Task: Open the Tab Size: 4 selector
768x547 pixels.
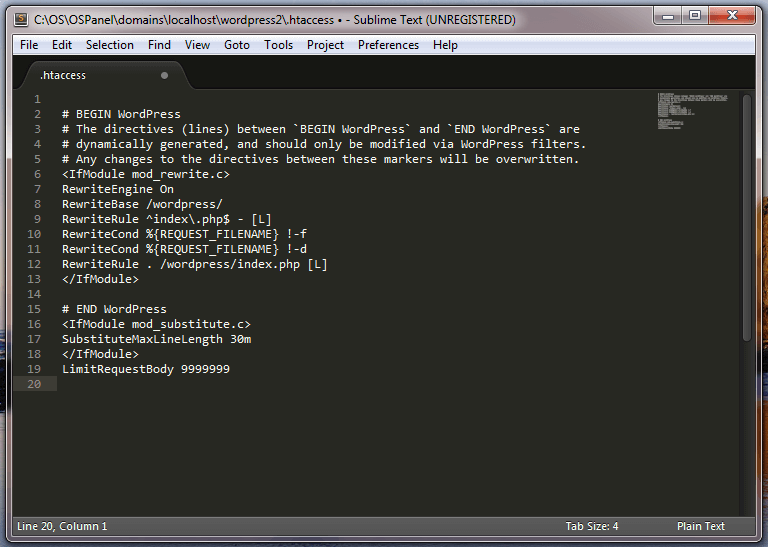Action: point(592,526)
